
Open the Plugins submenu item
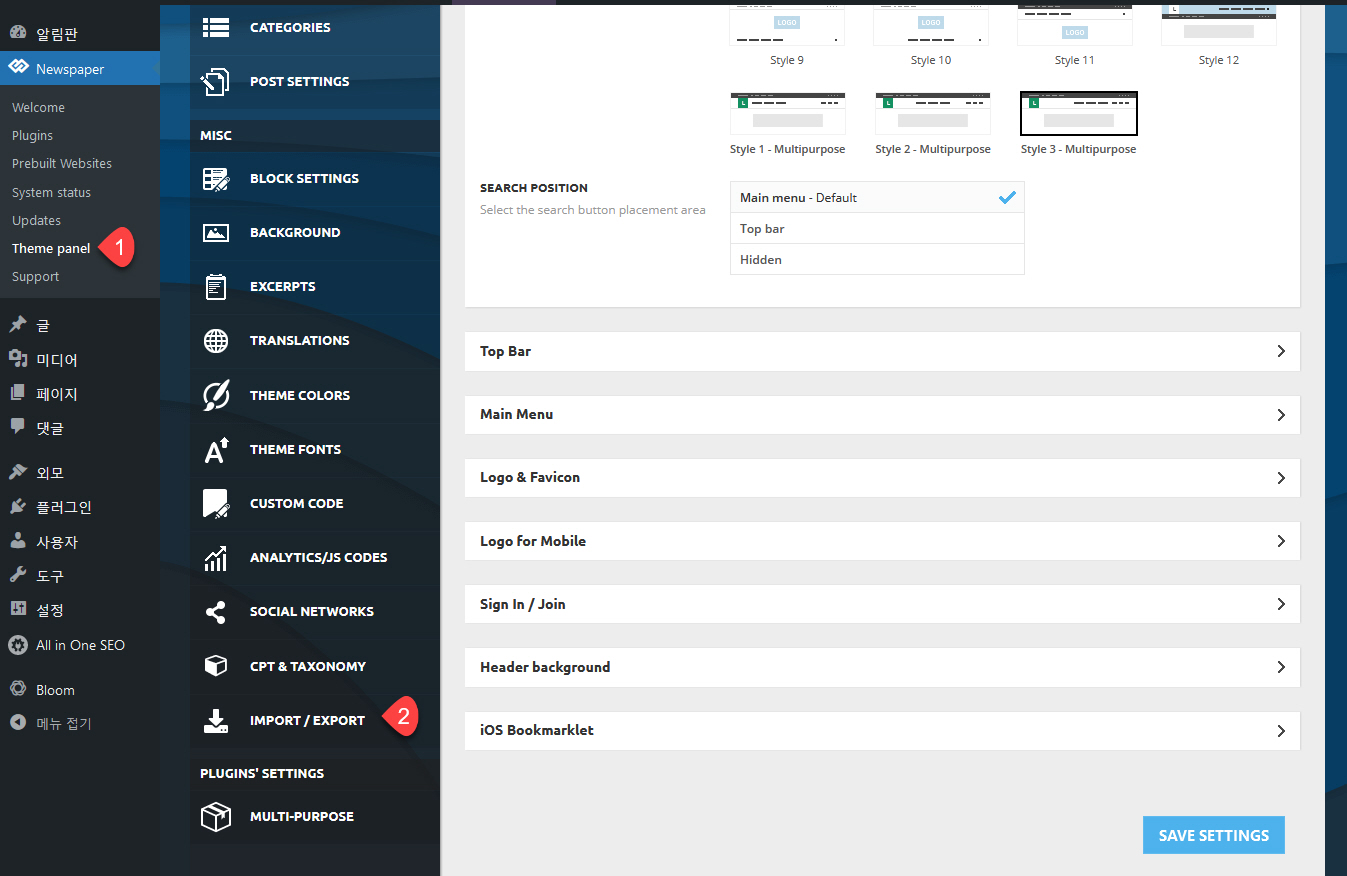point(32,135)
